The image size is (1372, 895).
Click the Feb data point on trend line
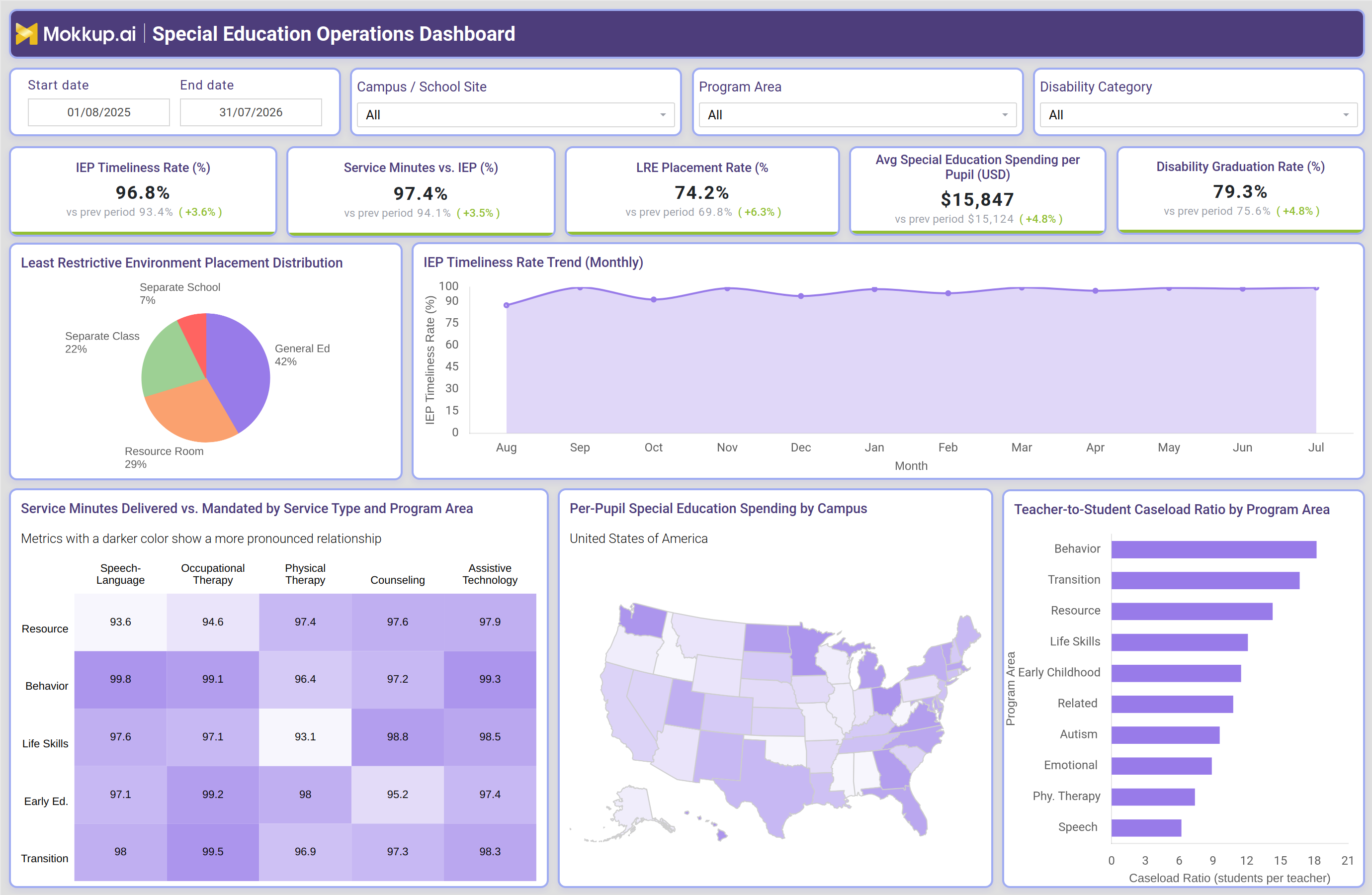[x=947, y=293]
